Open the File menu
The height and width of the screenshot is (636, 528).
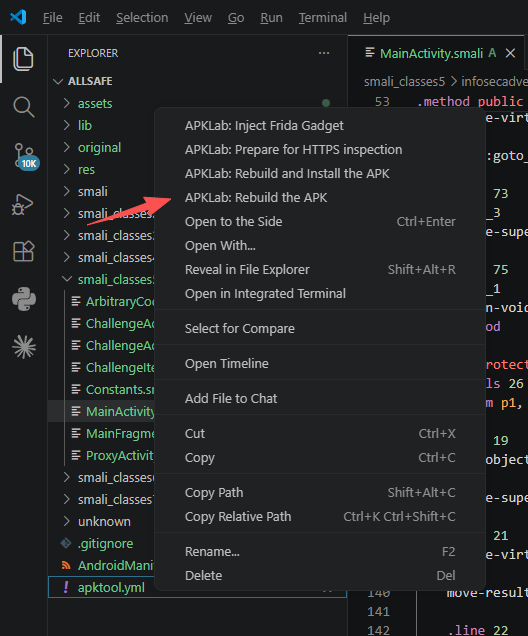(53, 18)
